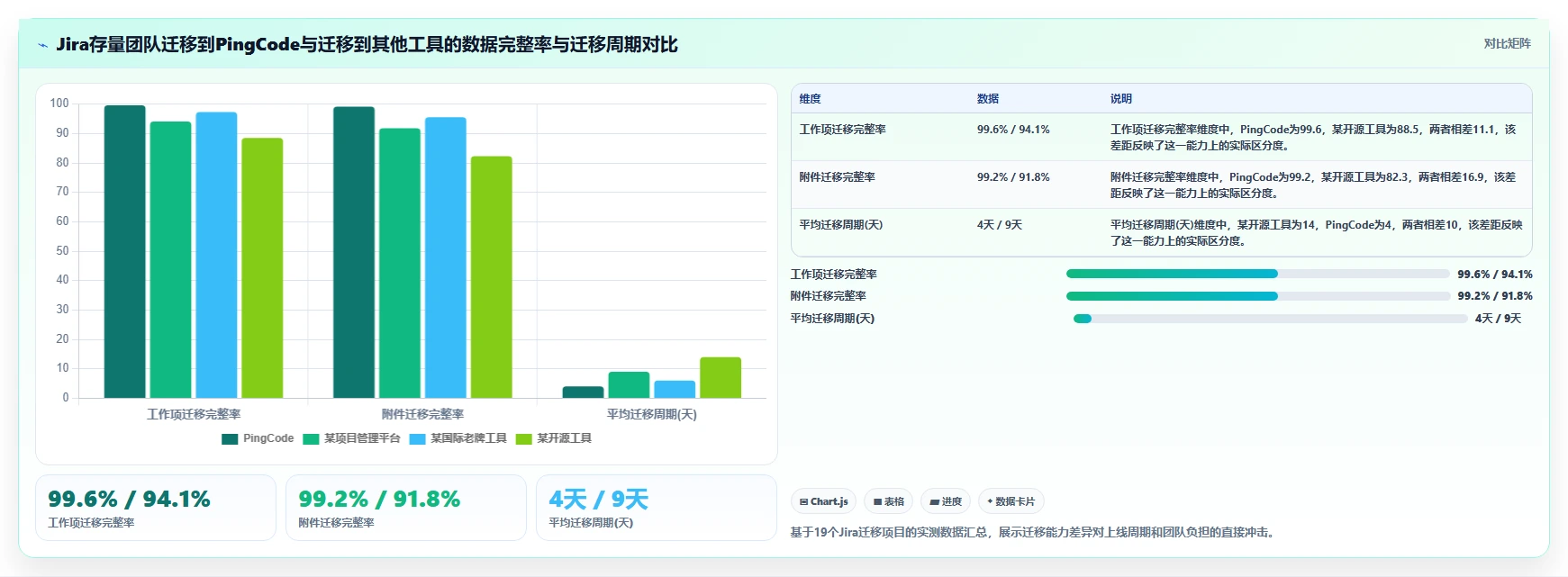Click table cell 4天 / 9天
This screenshot has height=577, width=1568.
pyautogui.click(x=1000, y=225)
